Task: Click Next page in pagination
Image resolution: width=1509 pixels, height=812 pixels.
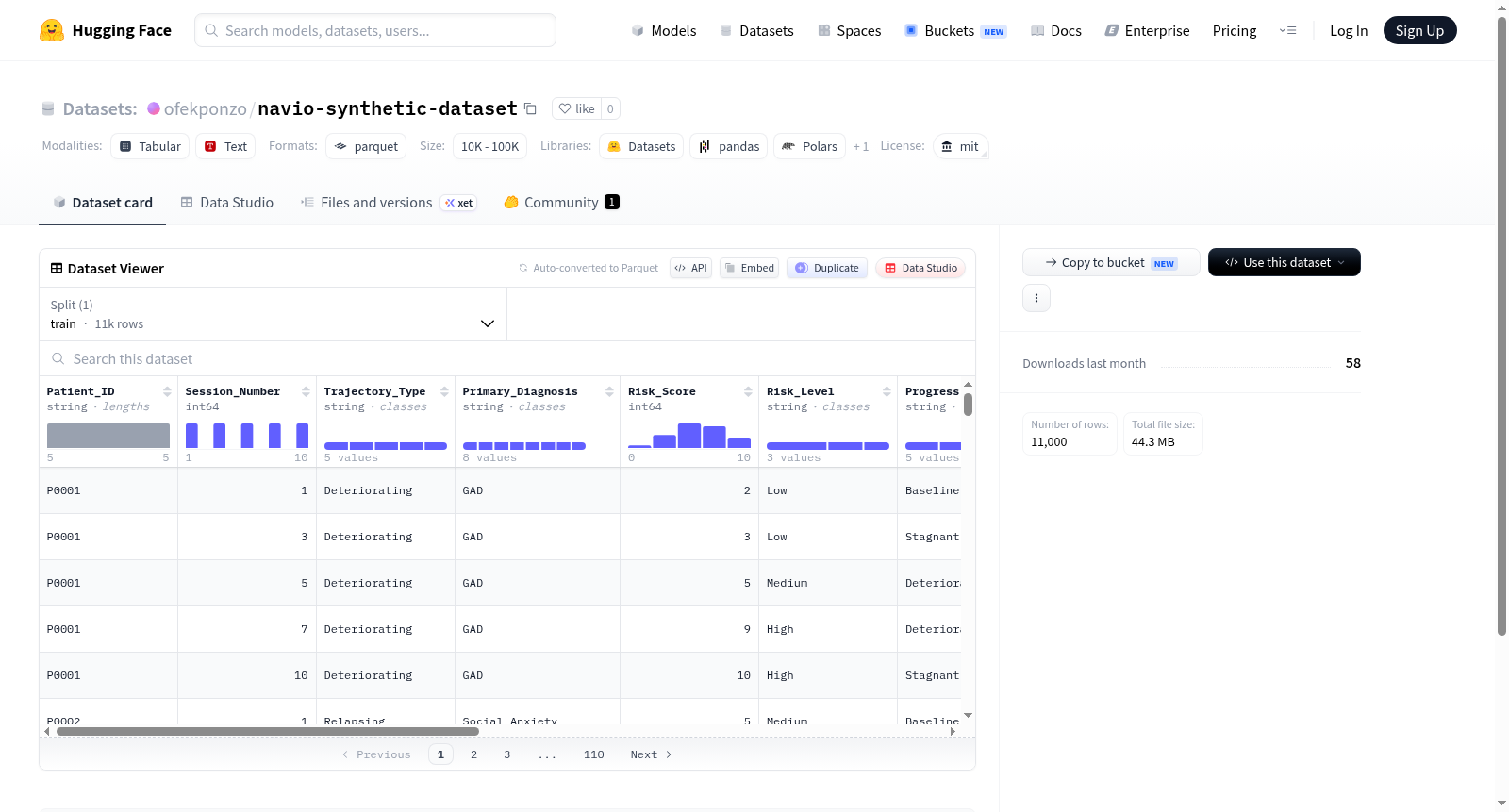Action: 652,754
